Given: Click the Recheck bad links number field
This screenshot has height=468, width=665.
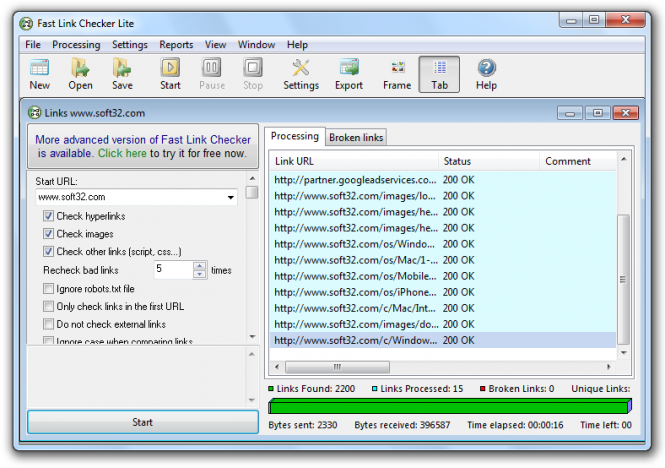Looking at the screenshot, I should point(174,270).
